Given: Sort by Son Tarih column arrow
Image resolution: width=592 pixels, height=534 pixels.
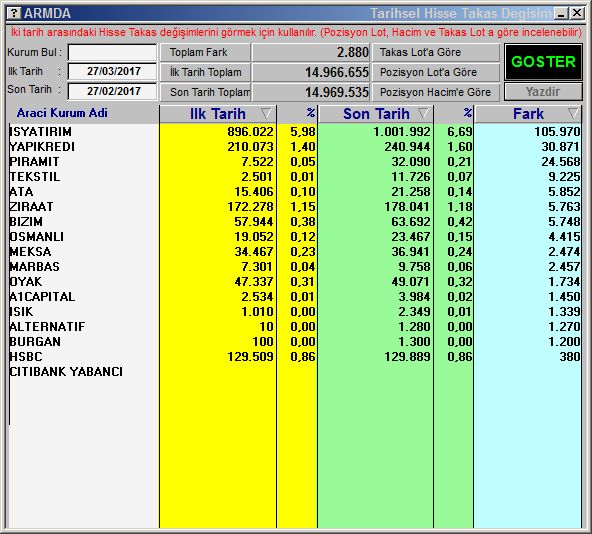Looking at the screenshot, I should coord(424,113).
